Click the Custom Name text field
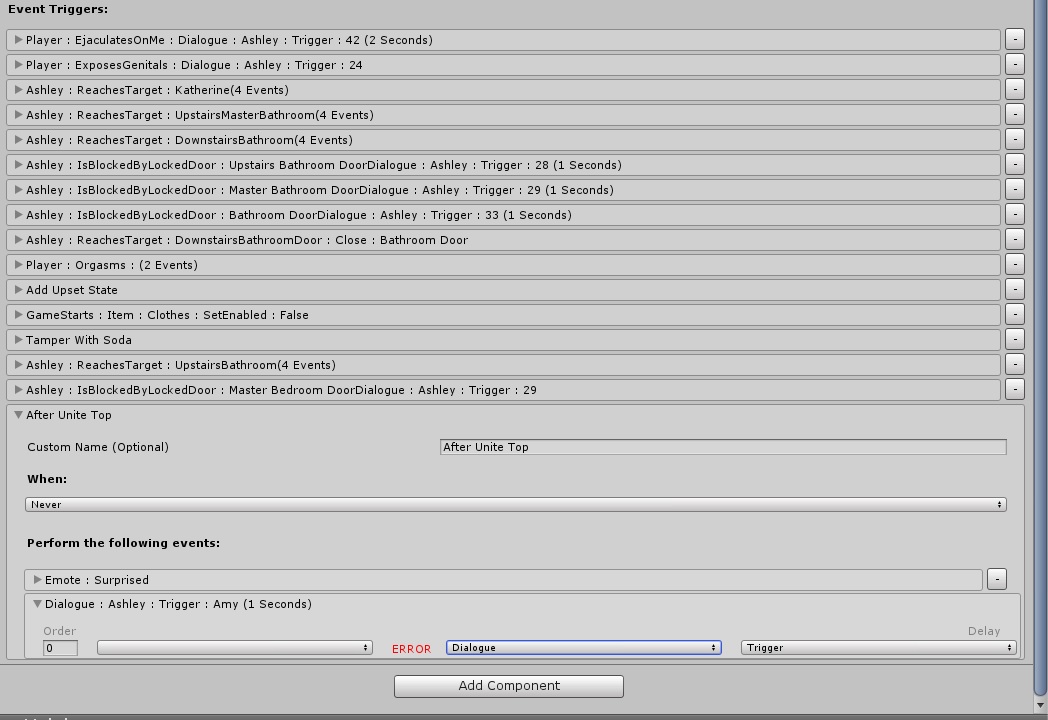1048x720 pixels. (x=722, y=447)
